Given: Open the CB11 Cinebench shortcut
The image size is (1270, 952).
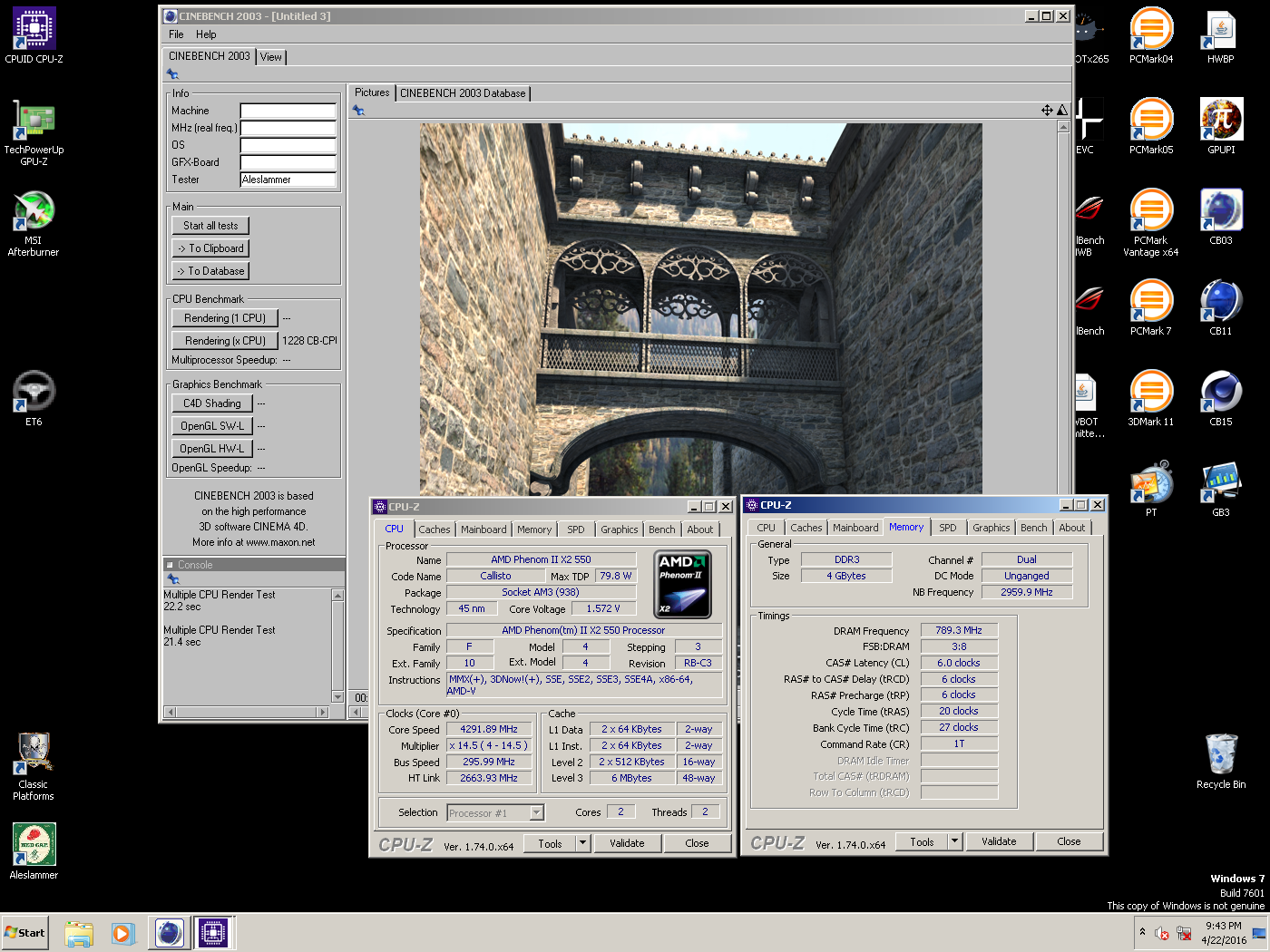Looking at the screenshot, I should [1221, 307].
